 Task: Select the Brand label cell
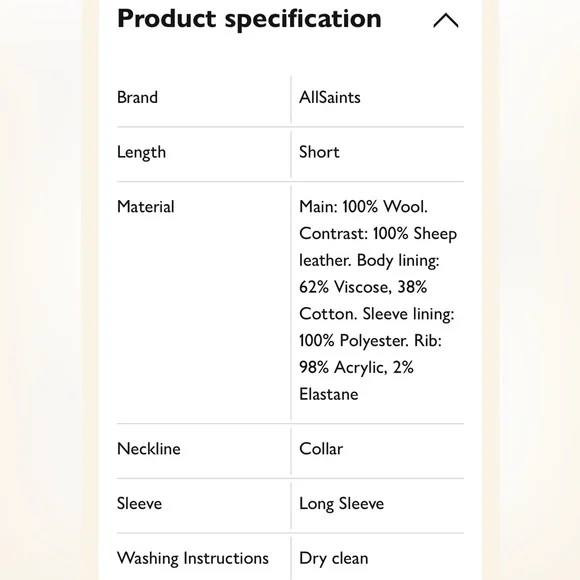coord(137,98)
